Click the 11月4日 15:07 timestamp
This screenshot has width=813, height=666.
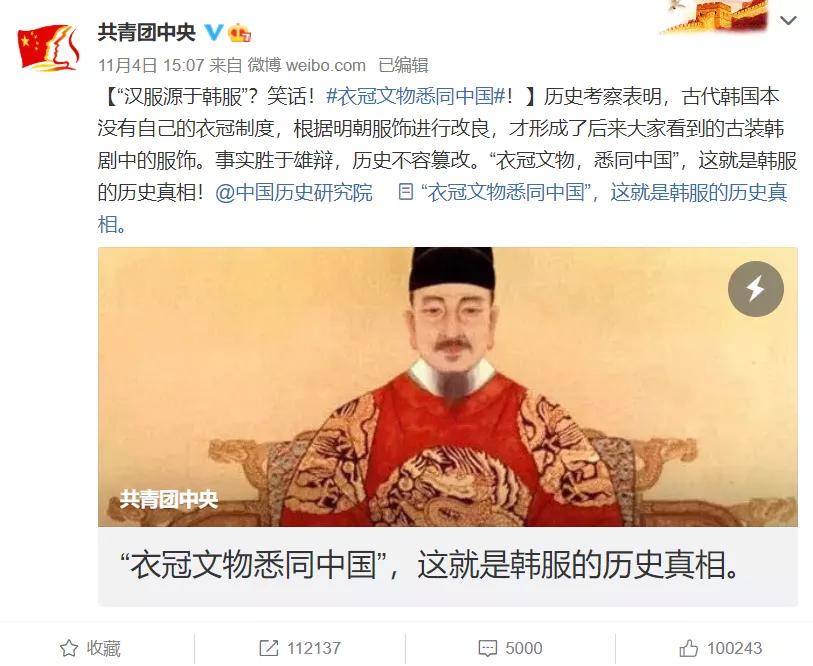pos(151,65)
